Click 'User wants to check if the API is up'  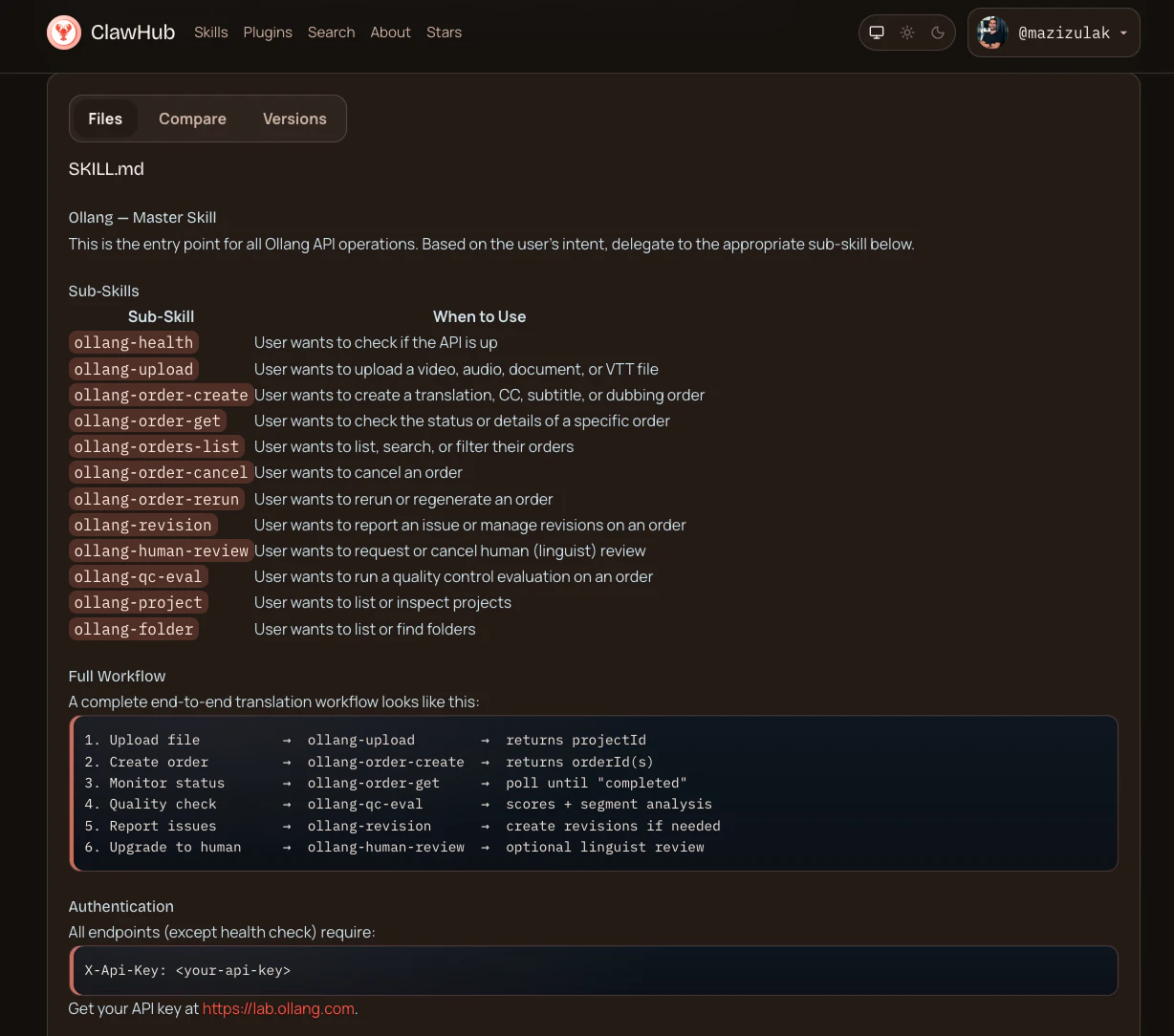[x=376, y=342]
